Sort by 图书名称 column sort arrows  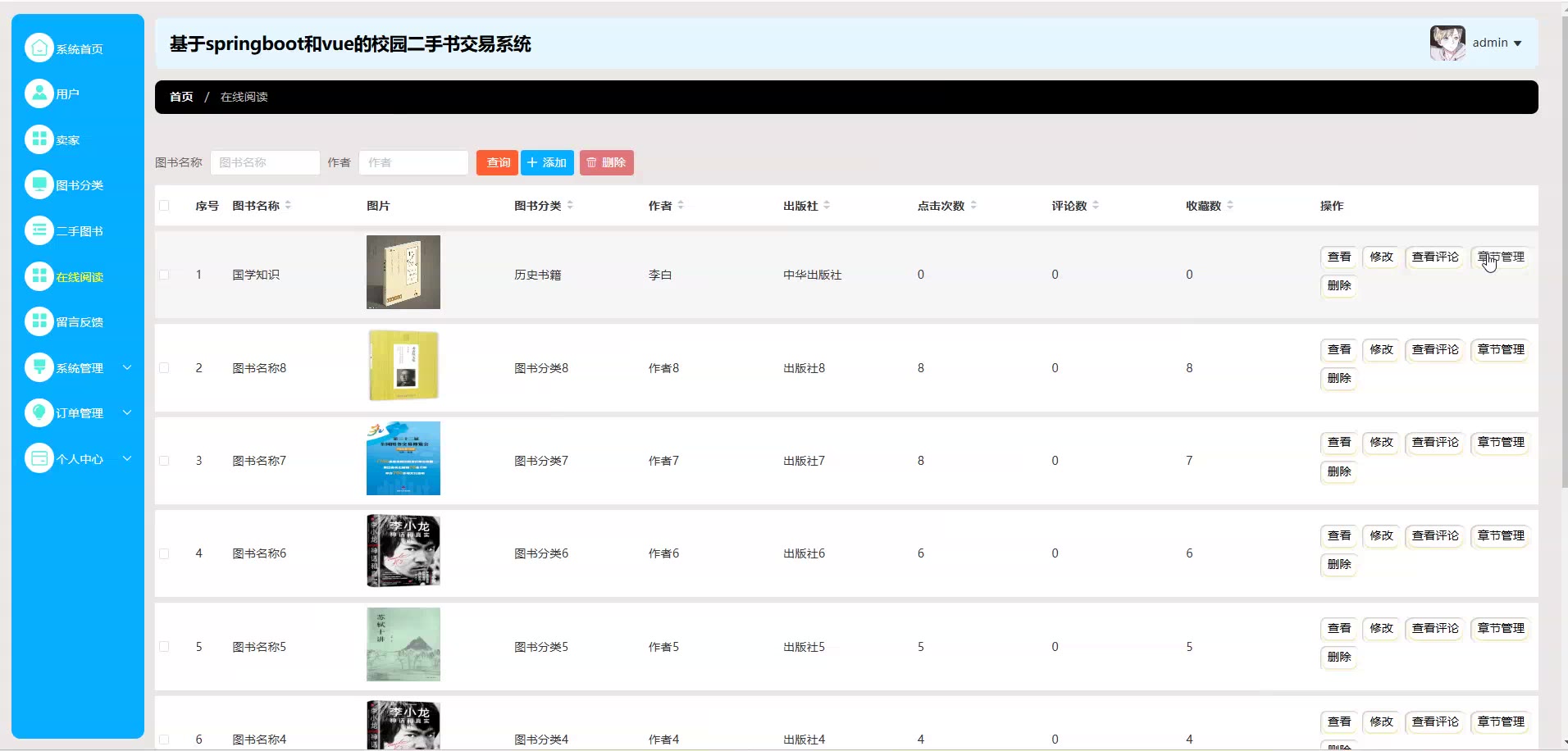(288, 205)
